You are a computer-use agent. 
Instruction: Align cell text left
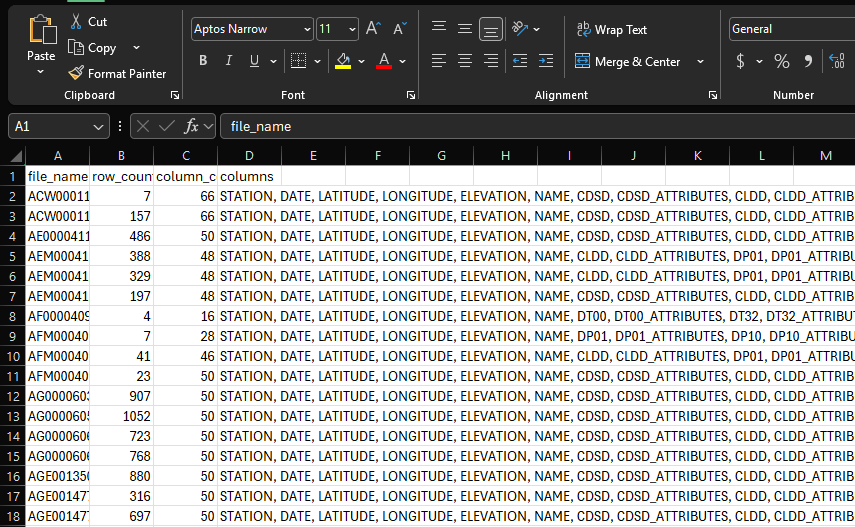[x=439, y=61]
